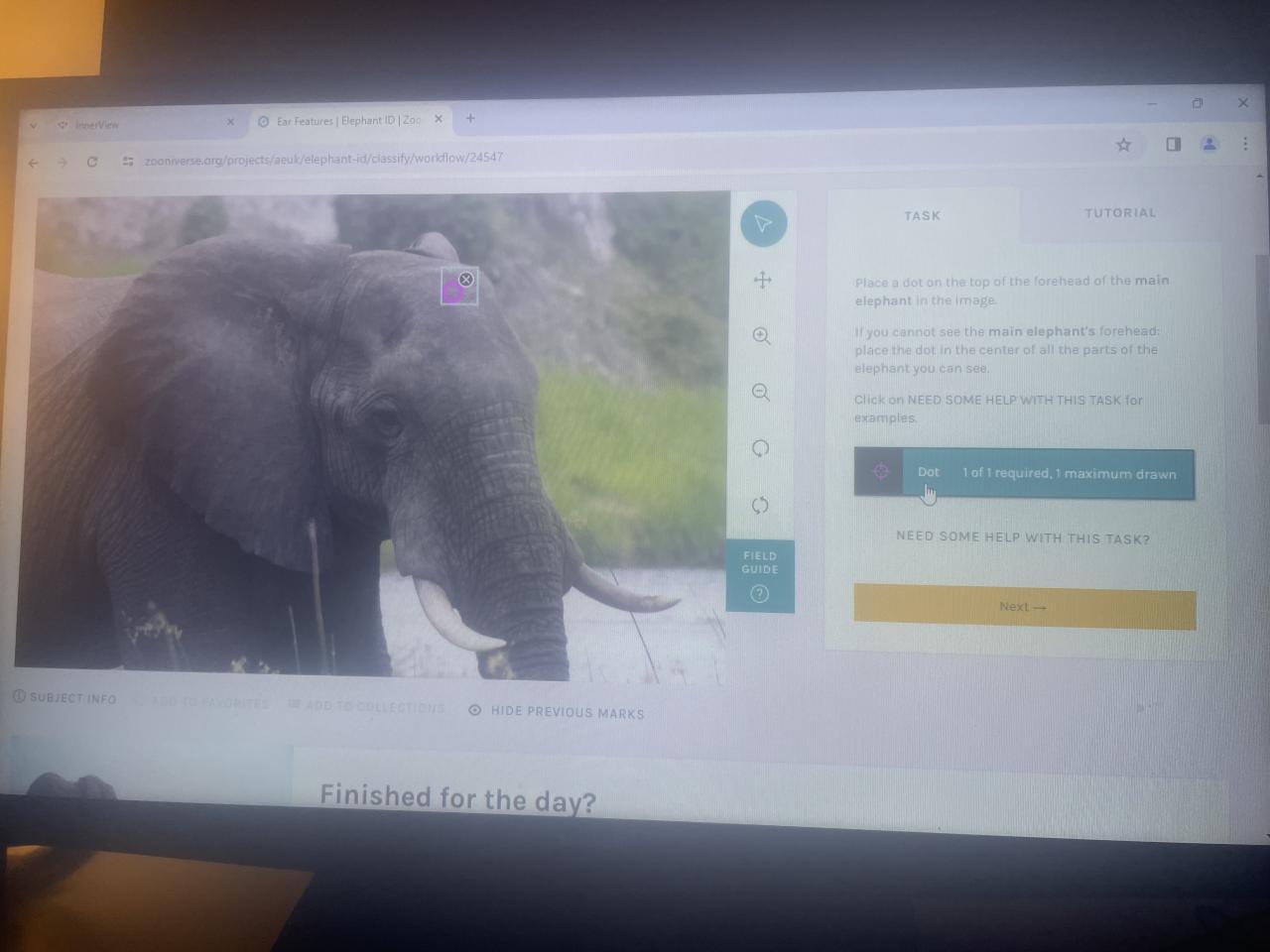The height and width of the screenshot is (952, 1270).
Task: Open the Chrome three-dot menu
Action: [x=1245, y=144]
